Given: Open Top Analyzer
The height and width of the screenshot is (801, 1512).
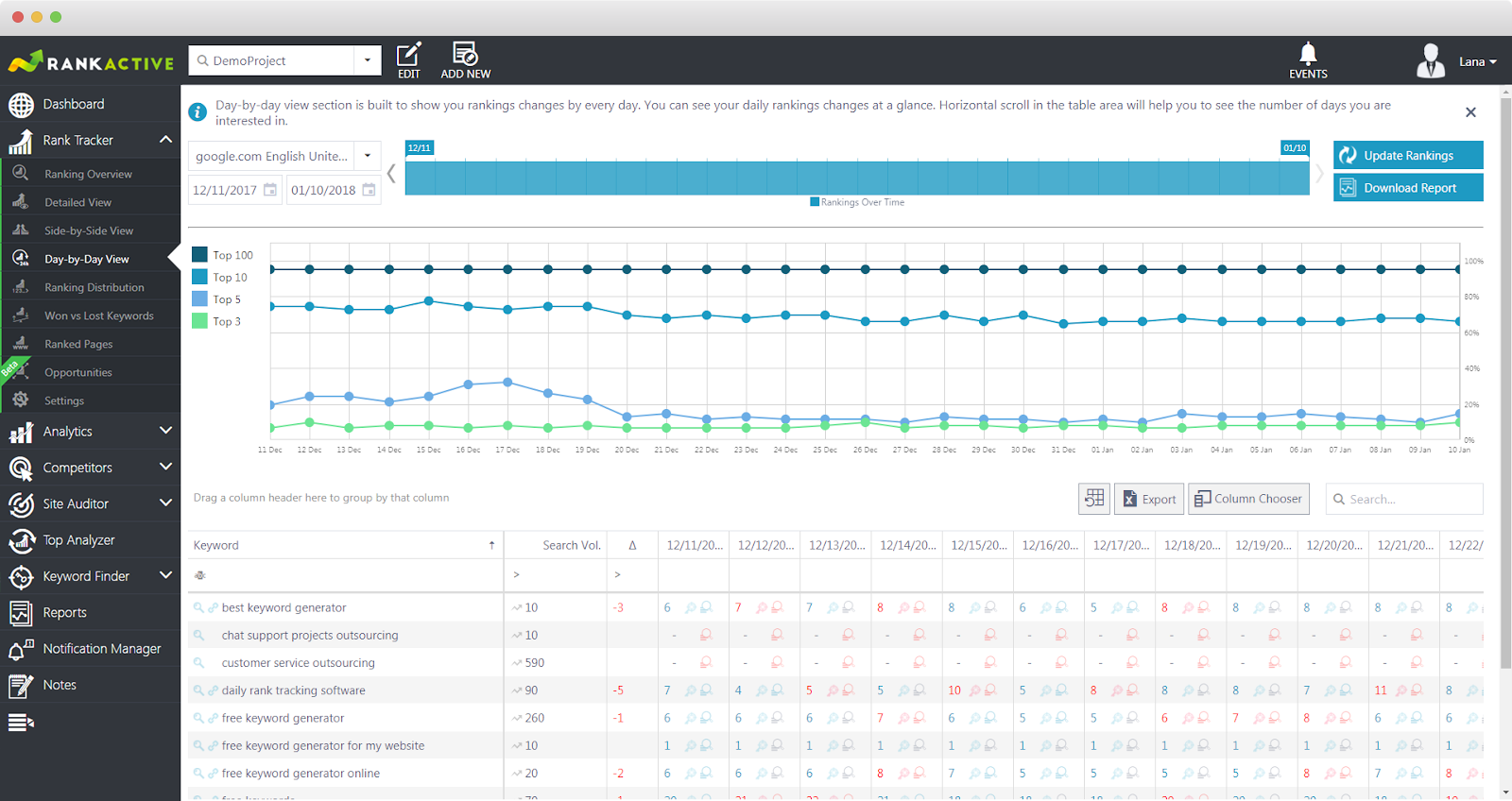Looking at the screenshot, I should point(90,540).
